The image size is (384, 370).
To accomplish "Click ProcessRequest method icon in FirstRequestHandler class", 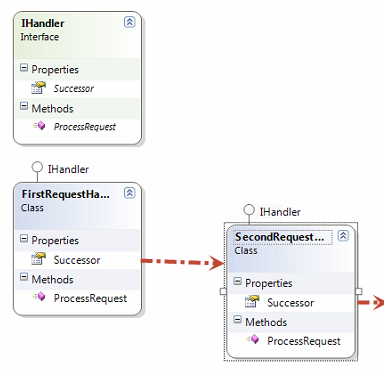I will pyautogui.click(x=39, y=297).
